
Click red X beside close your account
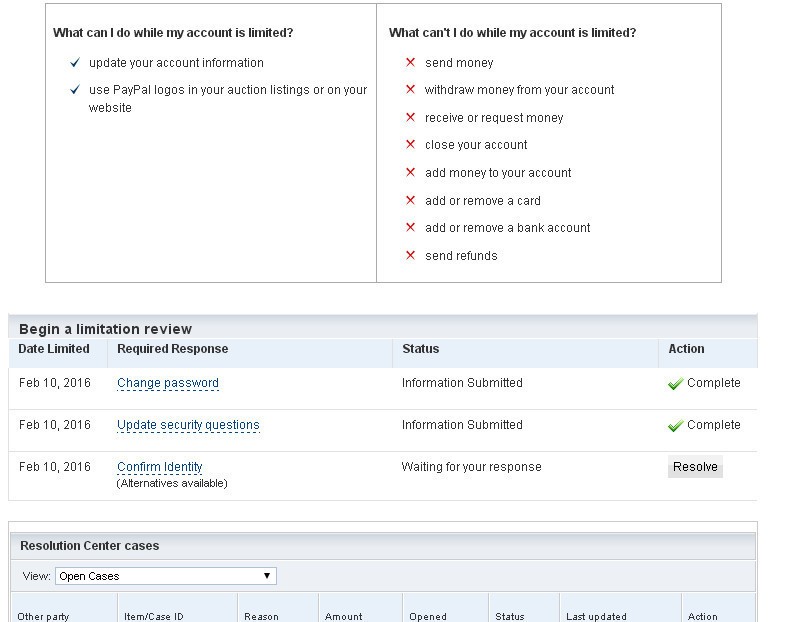[410, 145]
